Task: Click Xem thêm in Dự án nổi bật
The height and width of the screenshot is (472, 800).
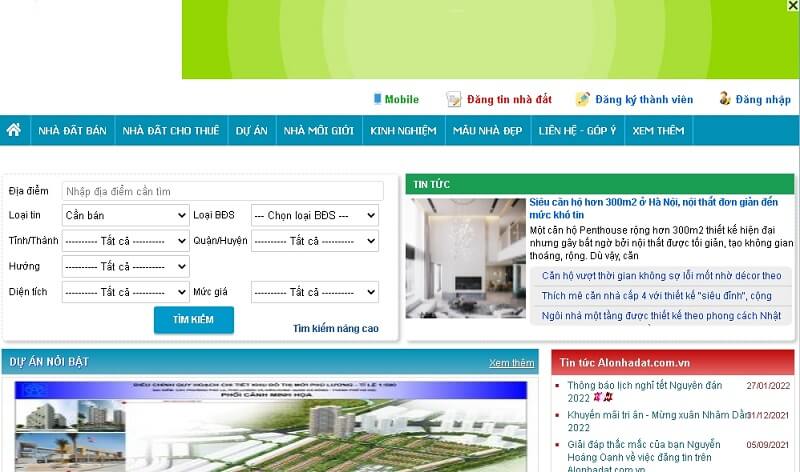Action: pos(511,362)
